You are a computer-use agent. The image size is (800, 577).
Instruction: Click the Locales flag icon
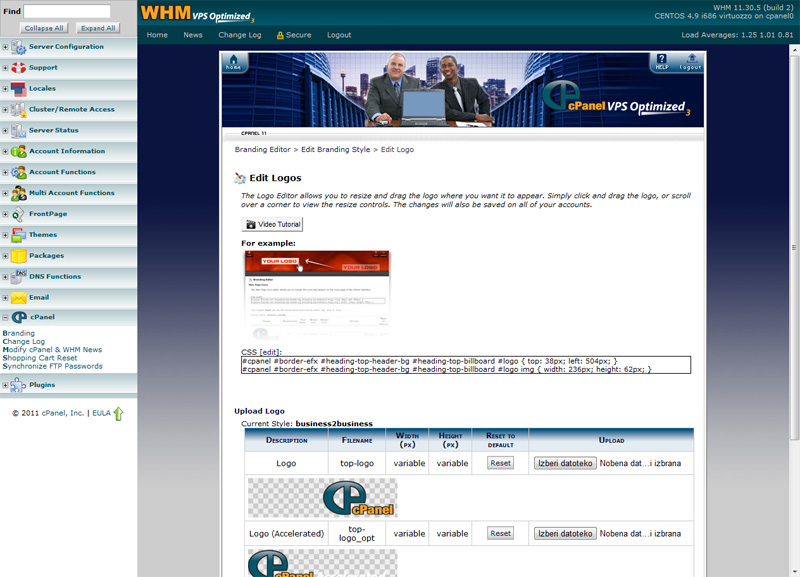[x=18, y=89]
